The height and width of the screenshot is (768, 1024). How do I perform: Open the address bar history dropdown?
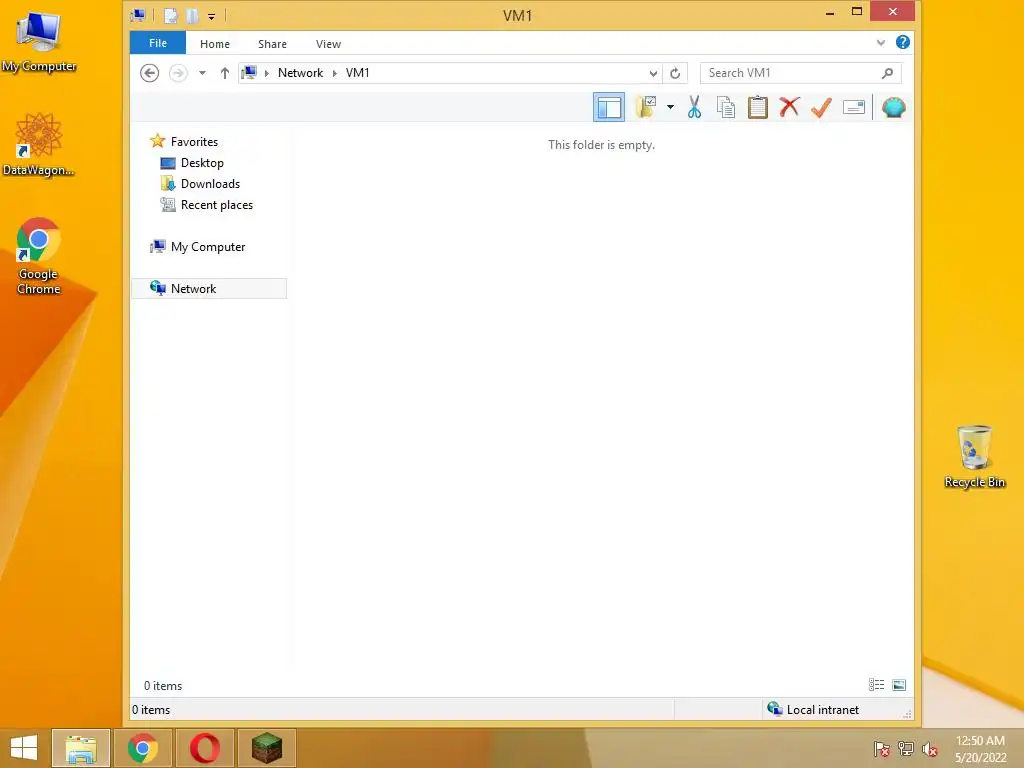click(x=652, y=73)
